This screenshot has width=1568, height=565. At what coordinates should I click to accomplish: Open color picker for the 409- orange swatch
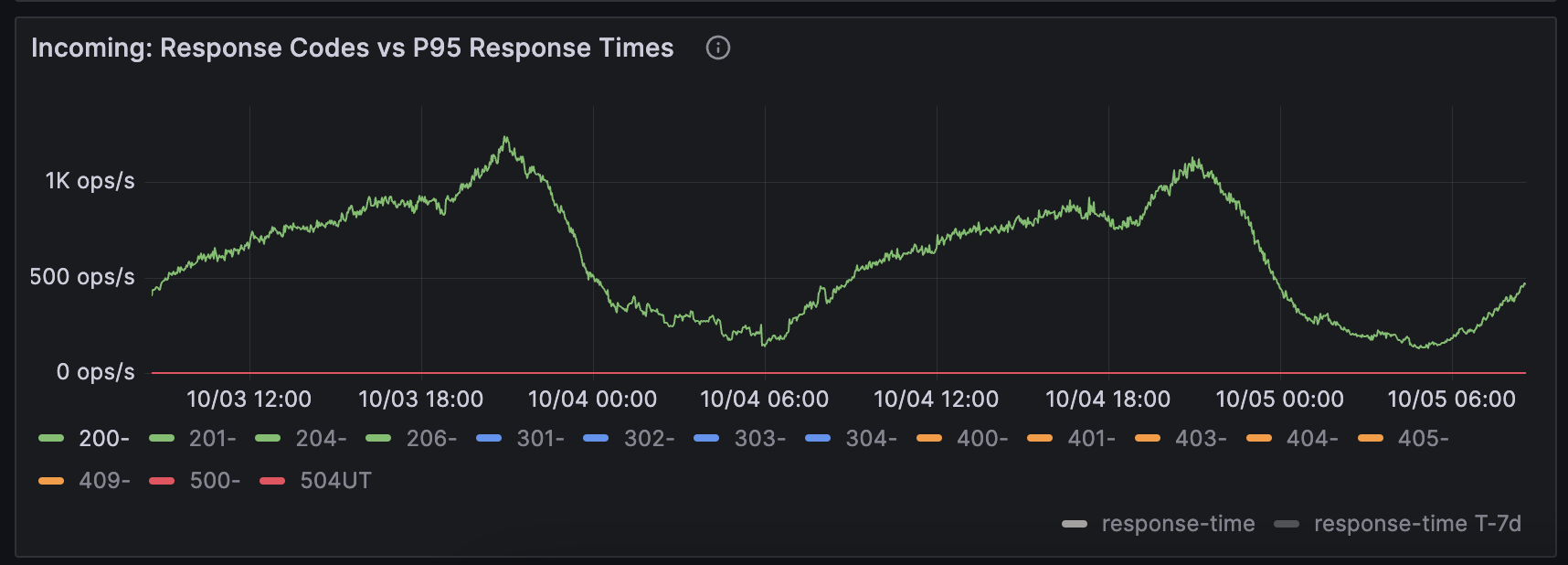coord(51,481)
